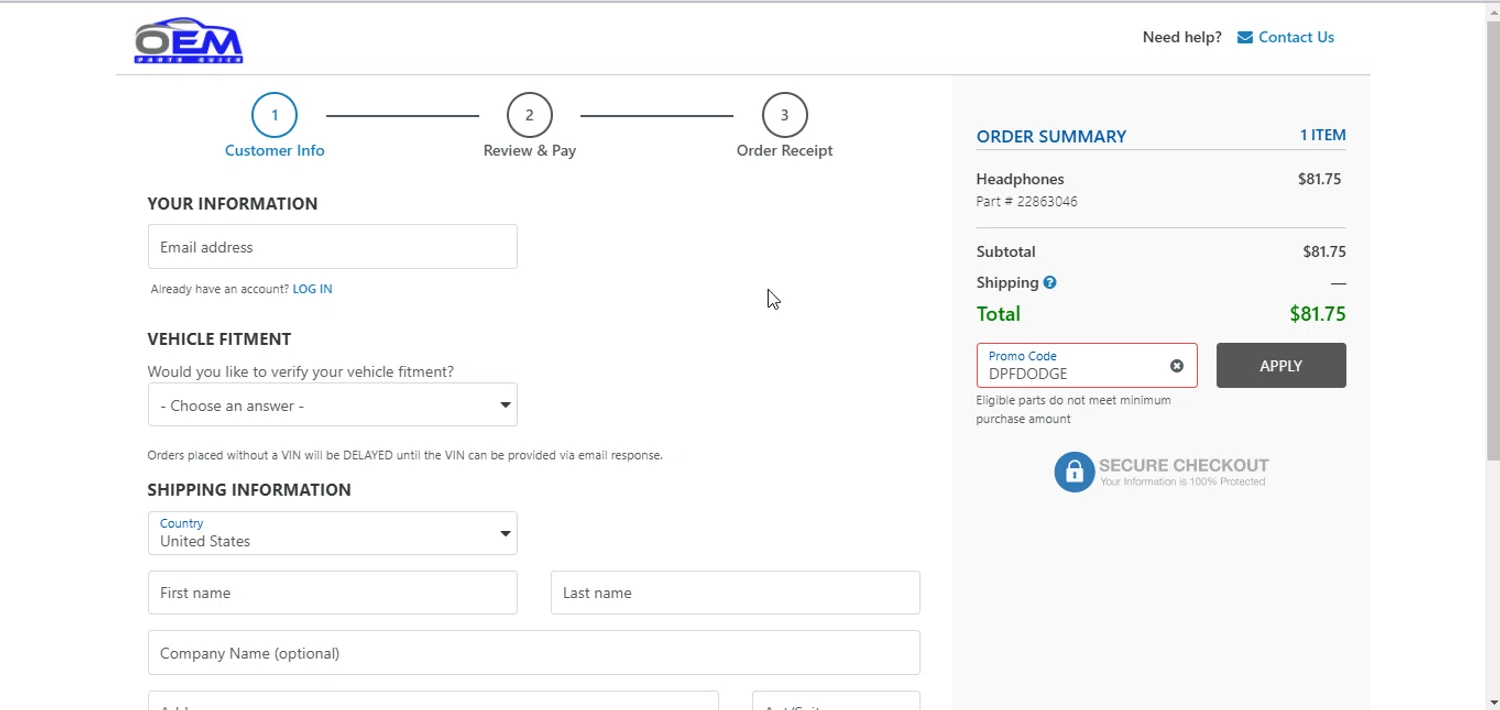Click the Secure Checkout lock icon

pos(1074,472)
